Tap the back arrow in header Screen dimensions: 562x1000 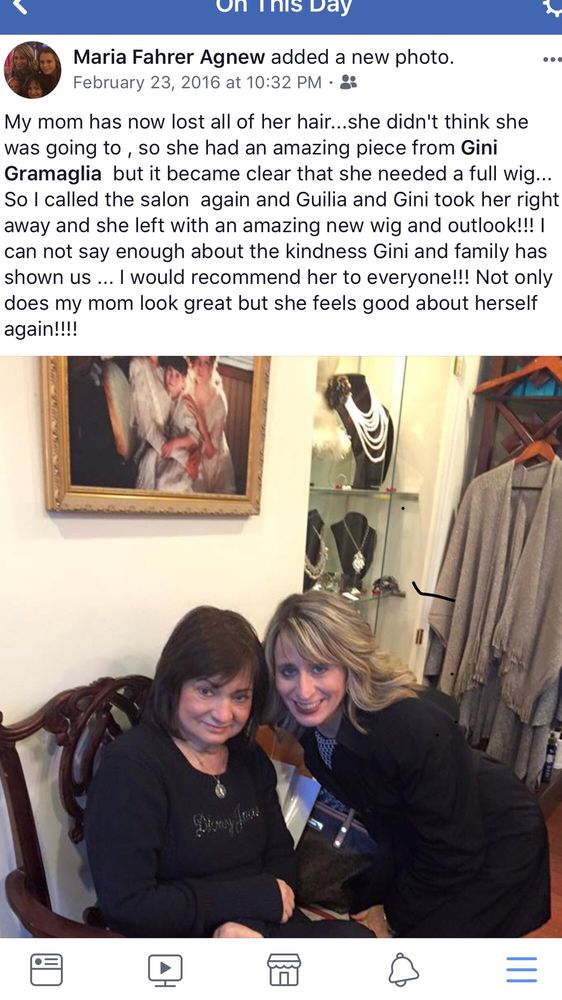(19, 7)
